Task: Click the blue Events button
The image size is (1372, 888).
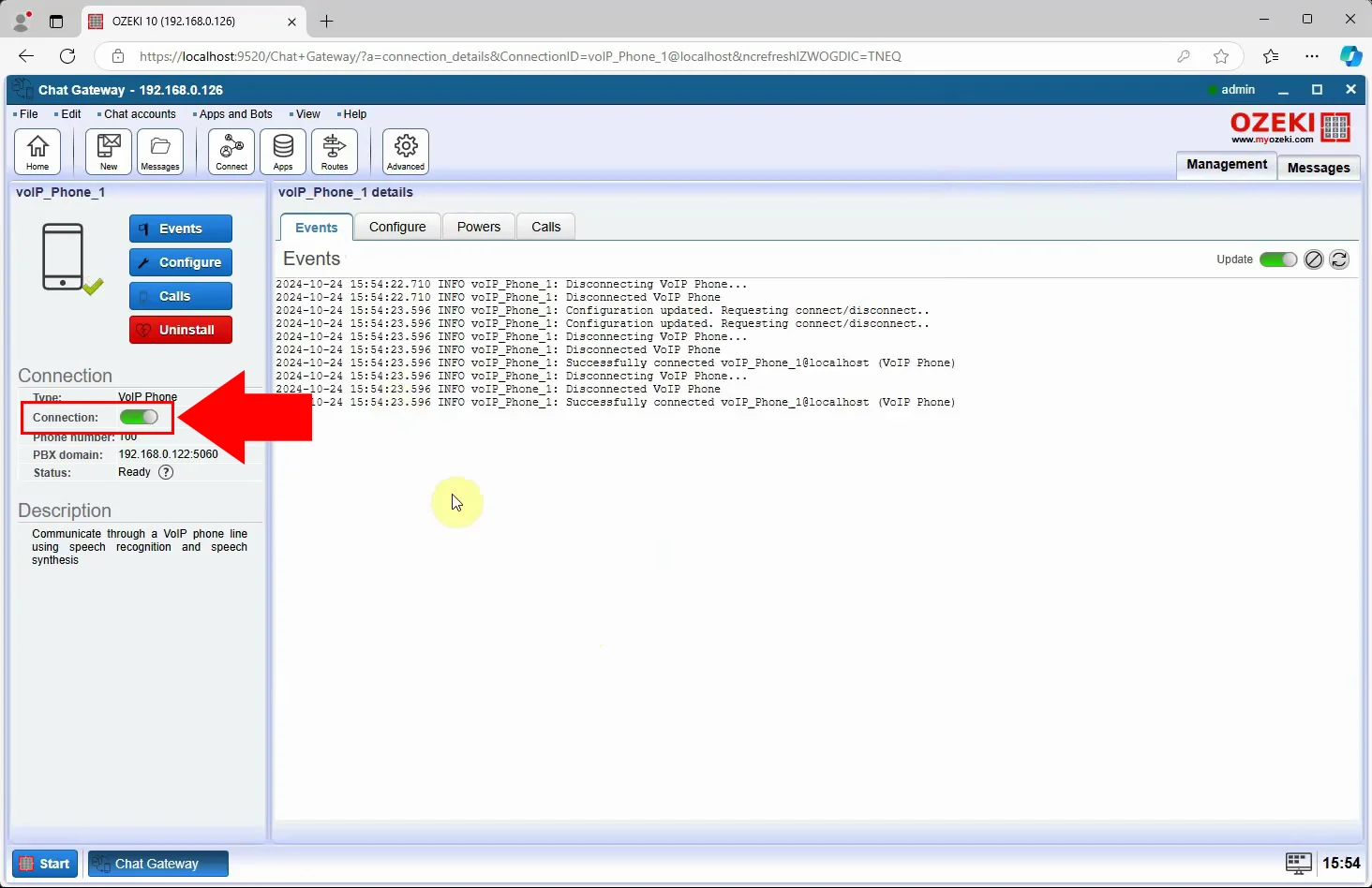Action: [181, 229]
